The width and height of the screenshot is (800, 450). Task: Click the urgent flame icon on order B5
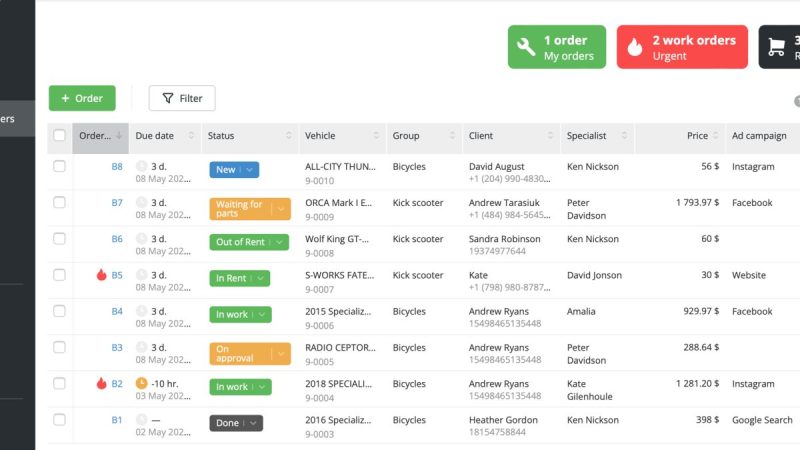(102, 274)
